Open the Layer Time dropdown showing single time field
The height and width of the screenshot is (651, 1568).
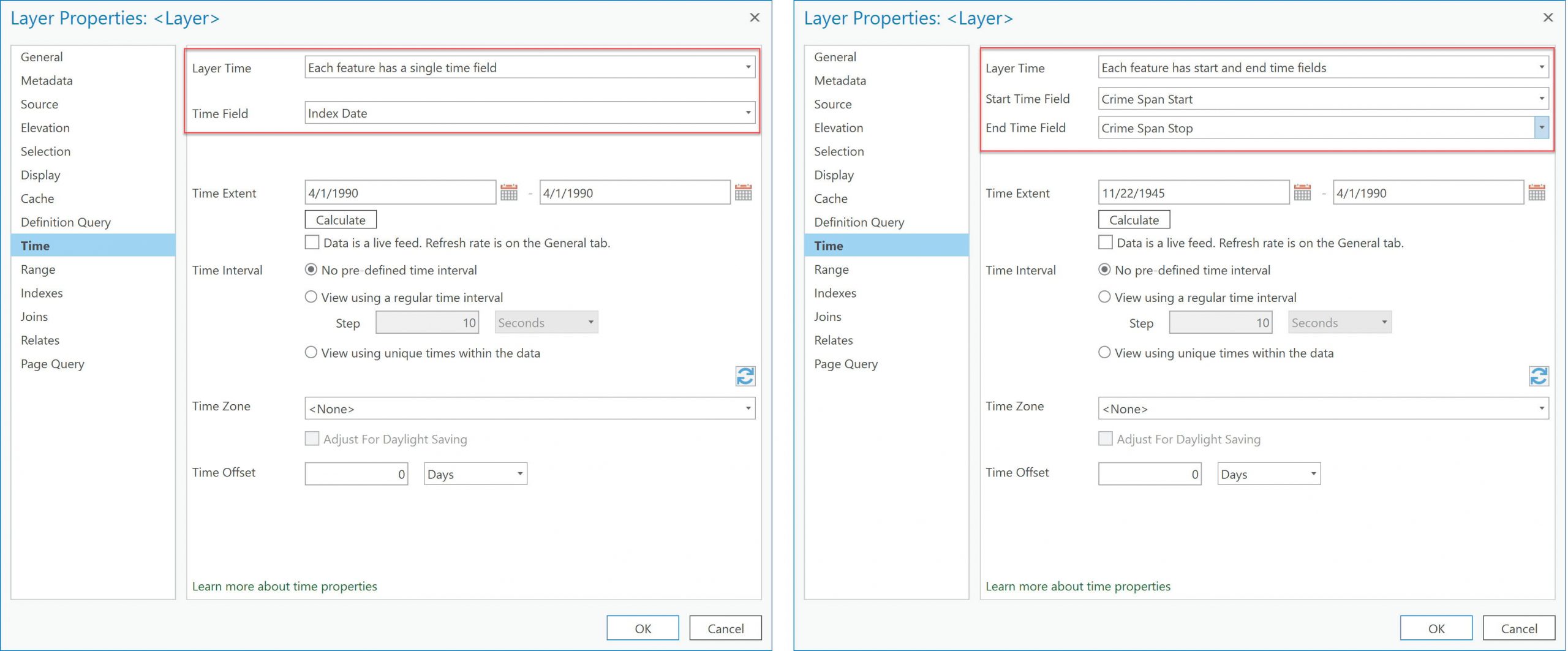(748, 67)
